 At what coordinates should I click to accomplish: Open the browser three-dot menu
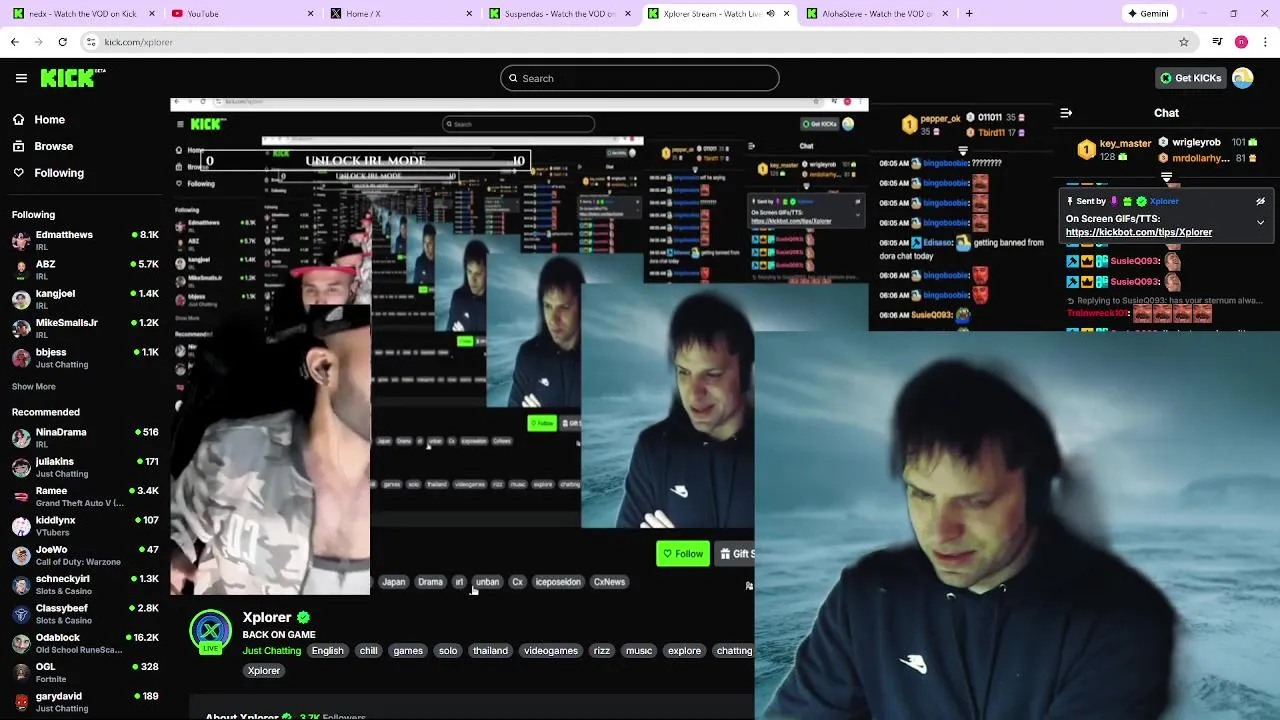click(1266, 42)
